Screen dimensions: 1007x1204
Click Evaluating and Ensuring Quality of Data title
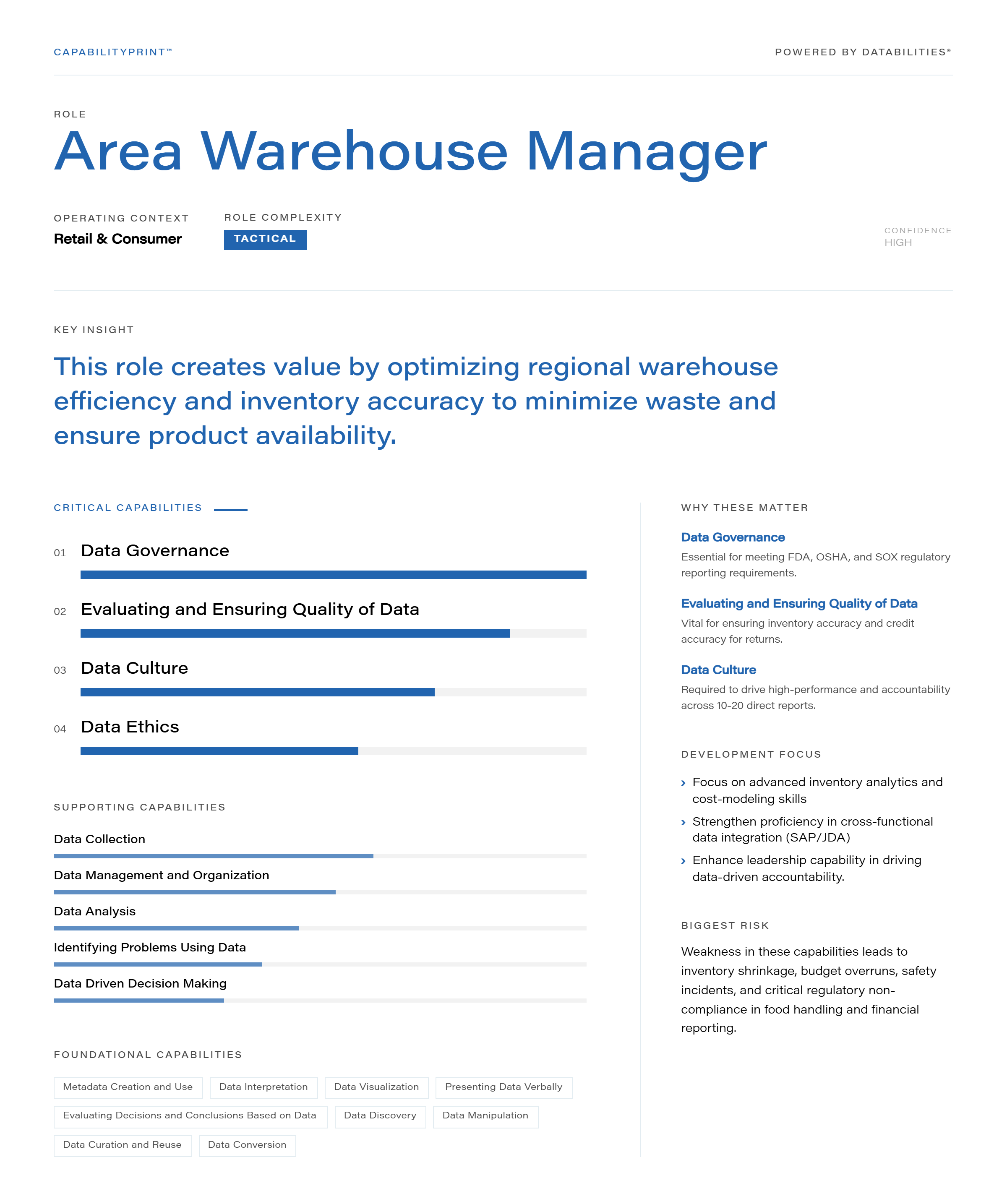point(250,609)
